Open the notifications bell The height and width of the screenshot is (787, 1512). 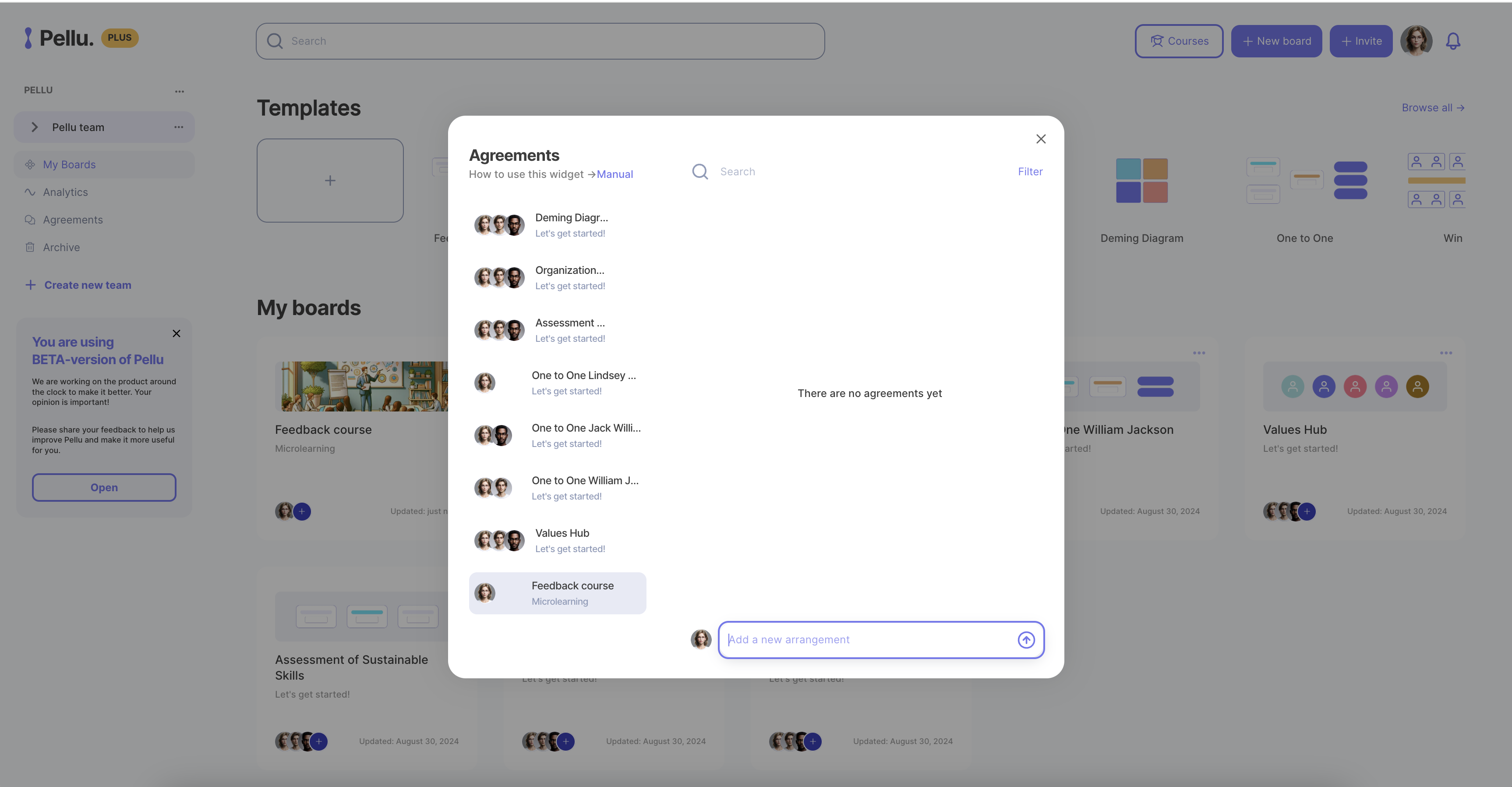pos(1453,41)
